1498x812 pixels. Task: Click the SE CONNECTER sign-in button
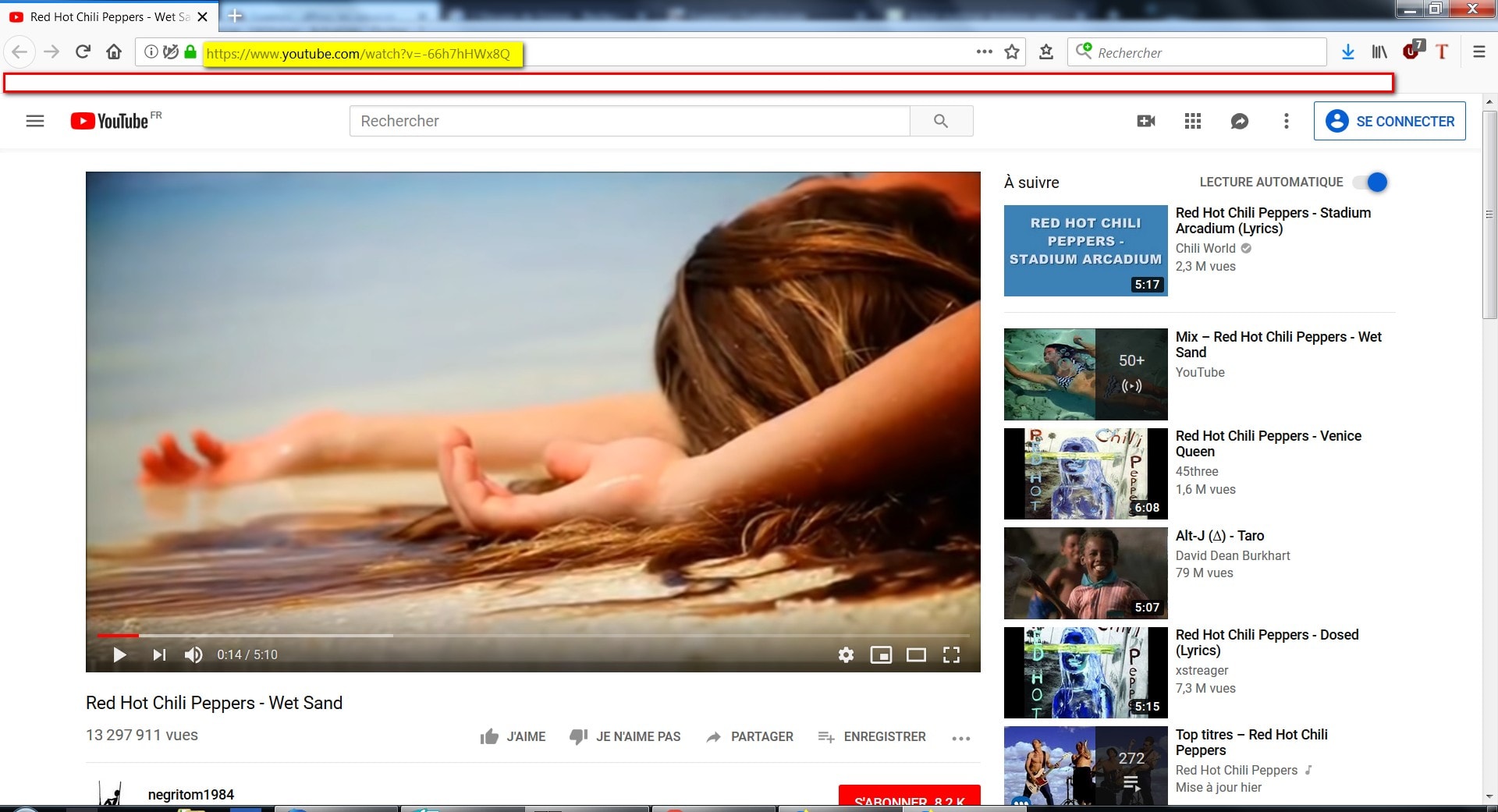[x=1390, y=121]
